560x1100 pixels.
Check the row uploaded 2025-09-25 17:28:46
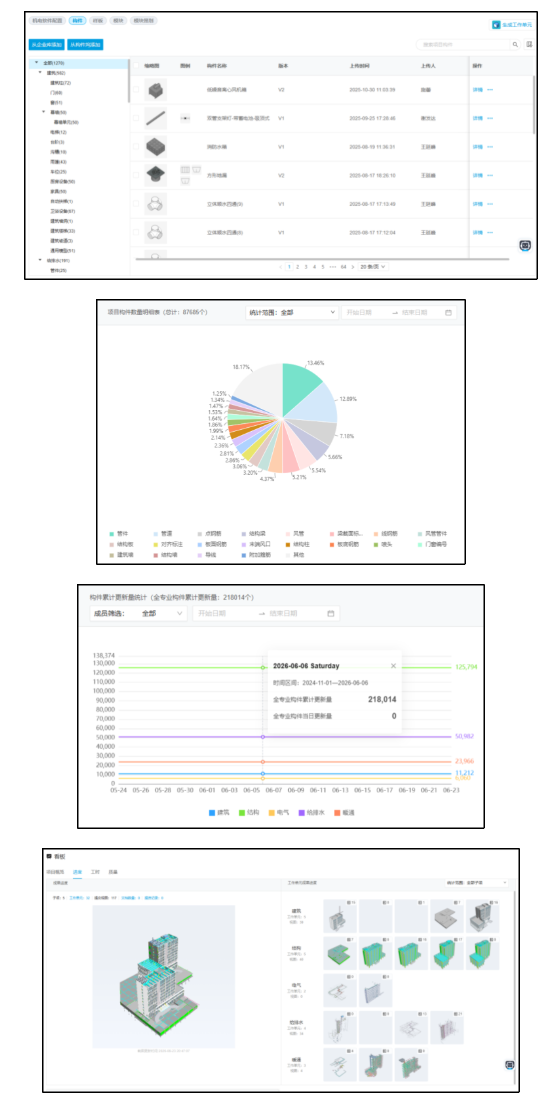(x=136, y=118)
